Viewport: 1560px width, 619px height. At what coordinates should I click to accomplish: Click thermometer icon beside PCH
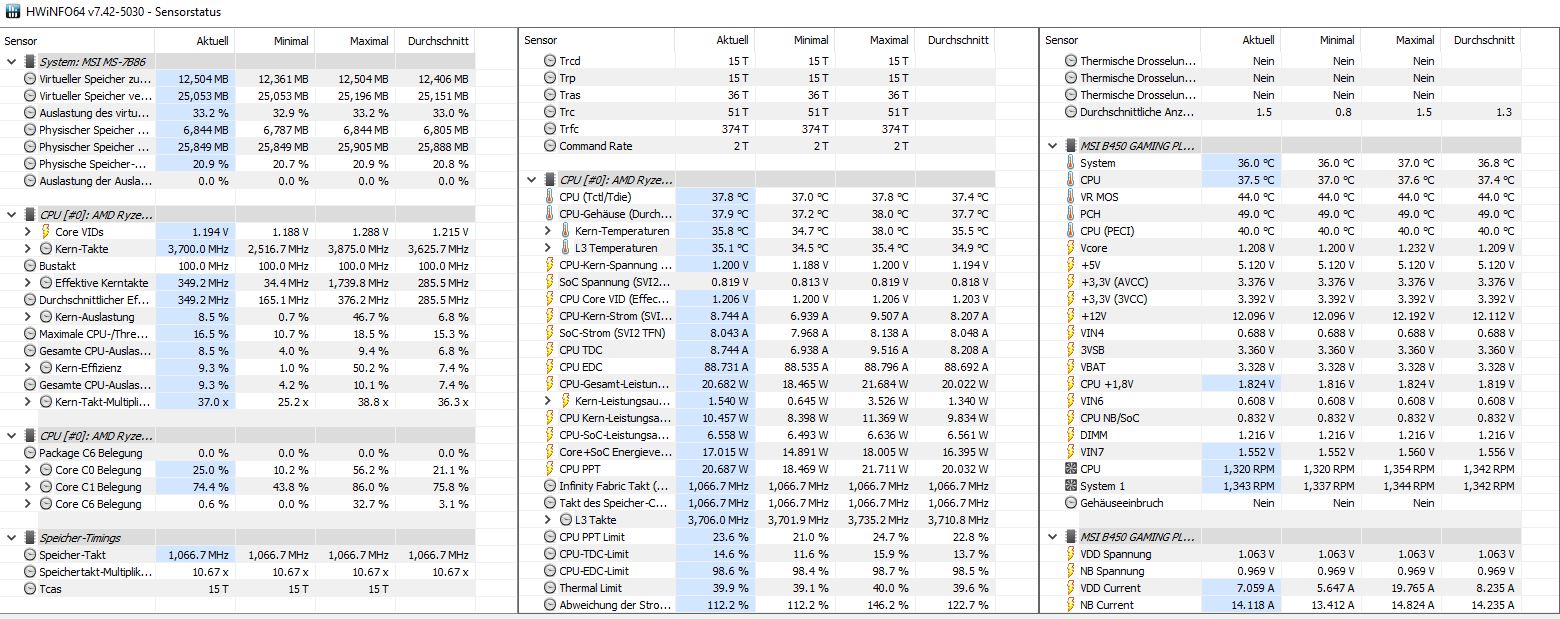pyautogui.click(x=1070, y=214)
